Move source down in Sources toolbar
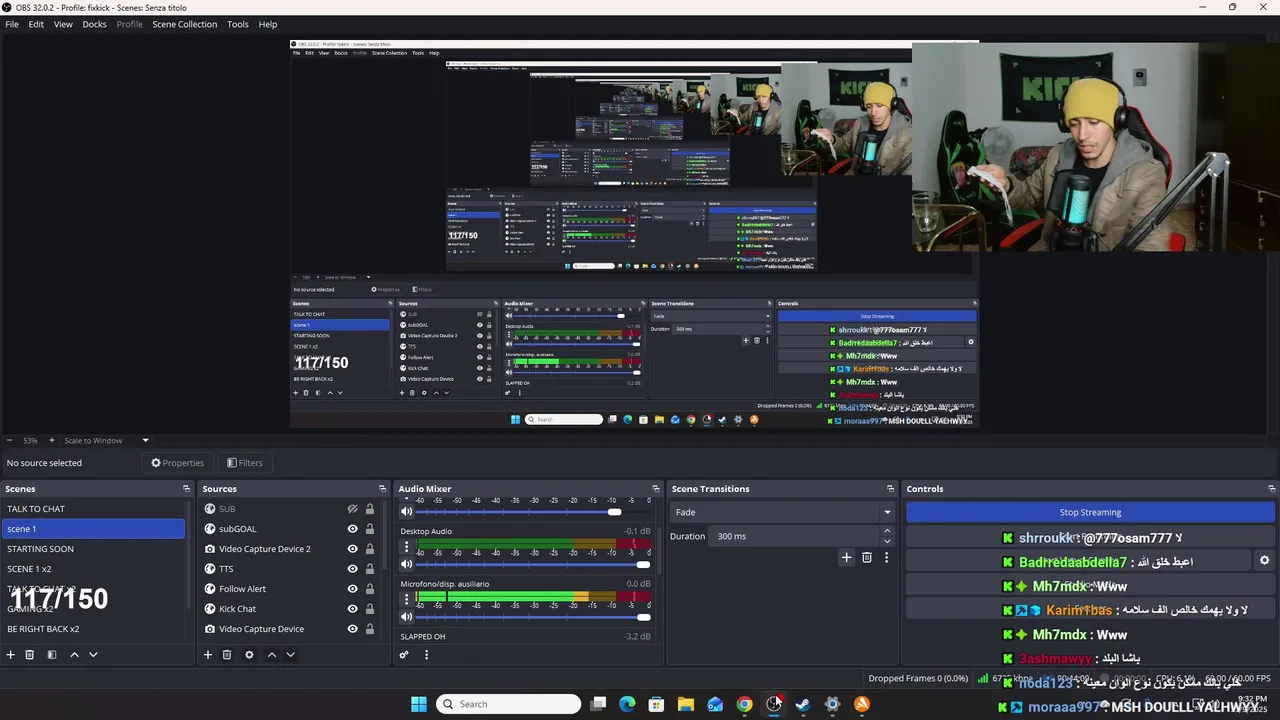Screen dimensions: 1280x720 [290, 655]
